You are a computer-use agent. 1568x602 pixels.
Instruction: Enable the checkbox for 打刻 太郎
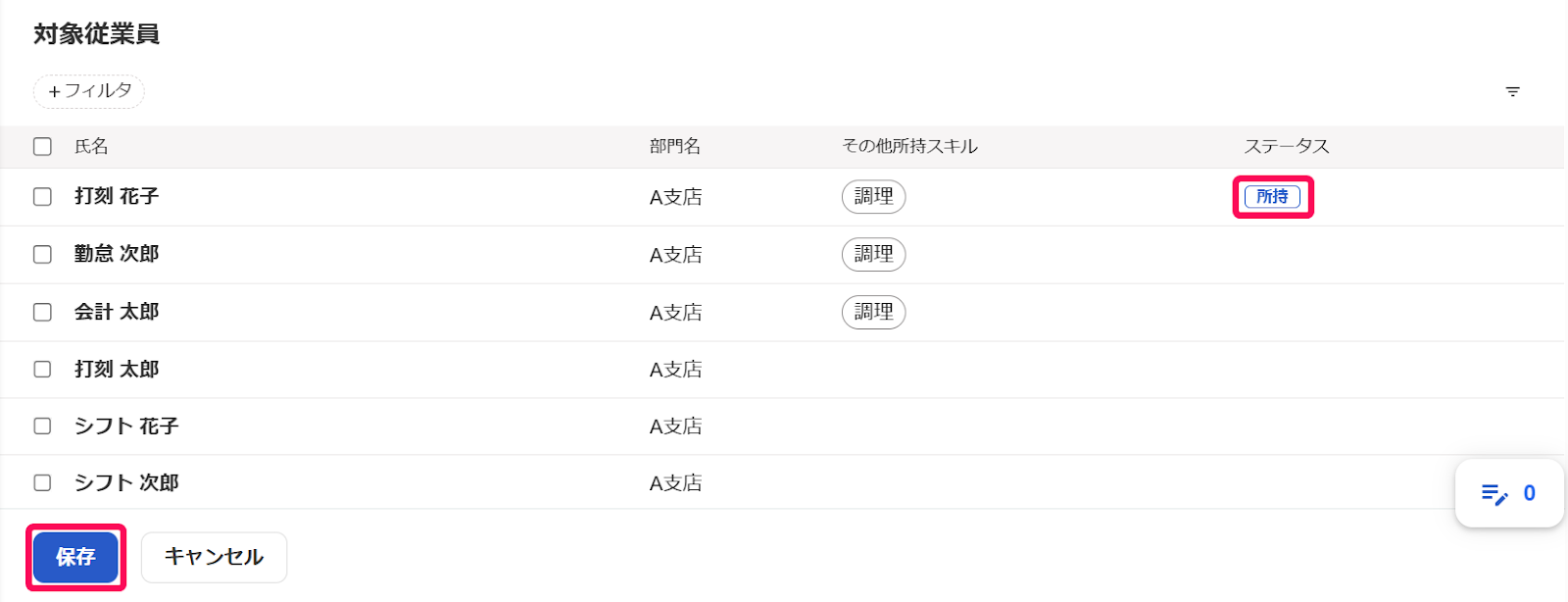(x=42, y=370)
